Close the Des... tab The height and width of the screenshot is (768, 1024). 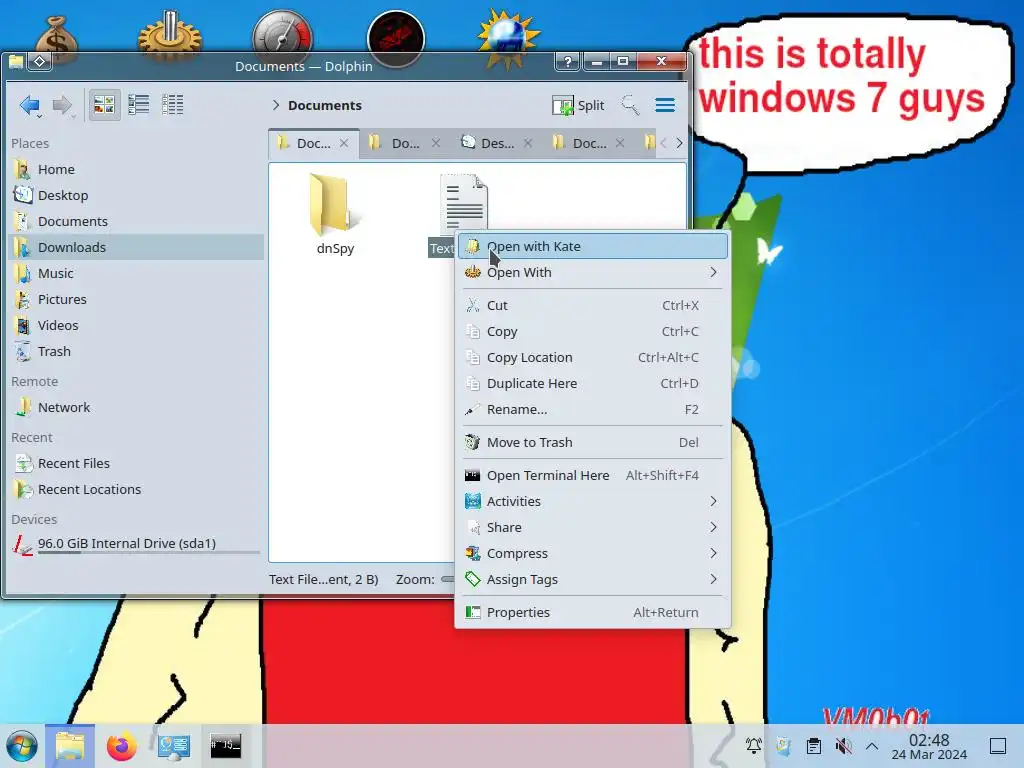528,143
